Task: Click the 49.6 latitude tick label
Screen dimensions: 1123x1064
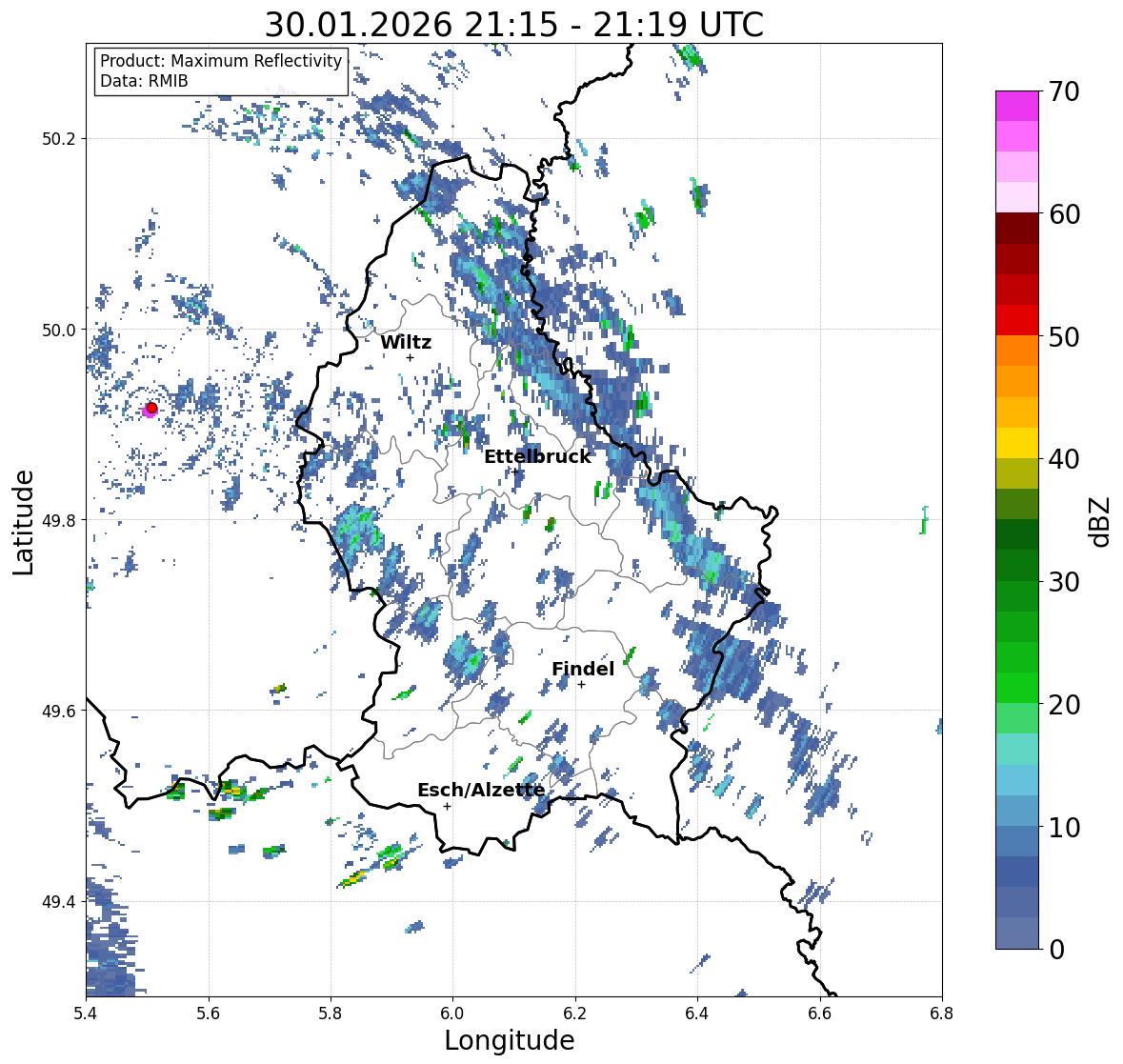Action: point(59,711)
